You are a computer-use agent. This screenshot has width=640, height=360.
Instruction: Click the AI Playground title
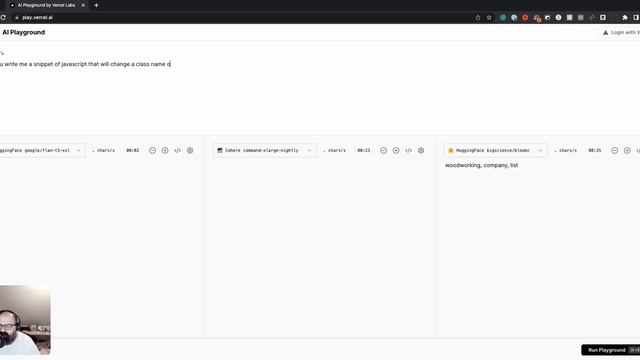pyautogui.click(x=23, y=32)
